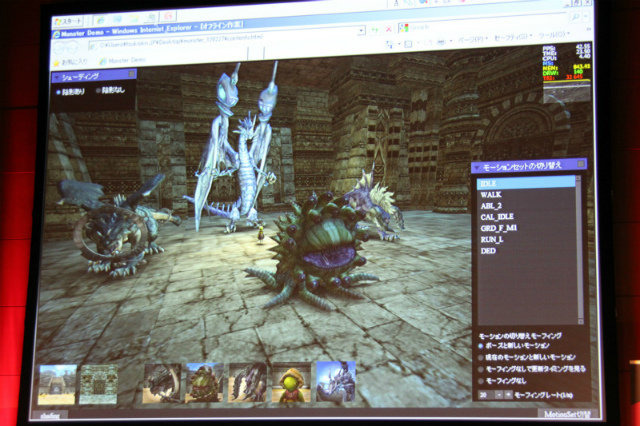Choose the purple spiky beast monster thumbnail
The width and height of the screenshot is (640, 426).
(248, 382)
